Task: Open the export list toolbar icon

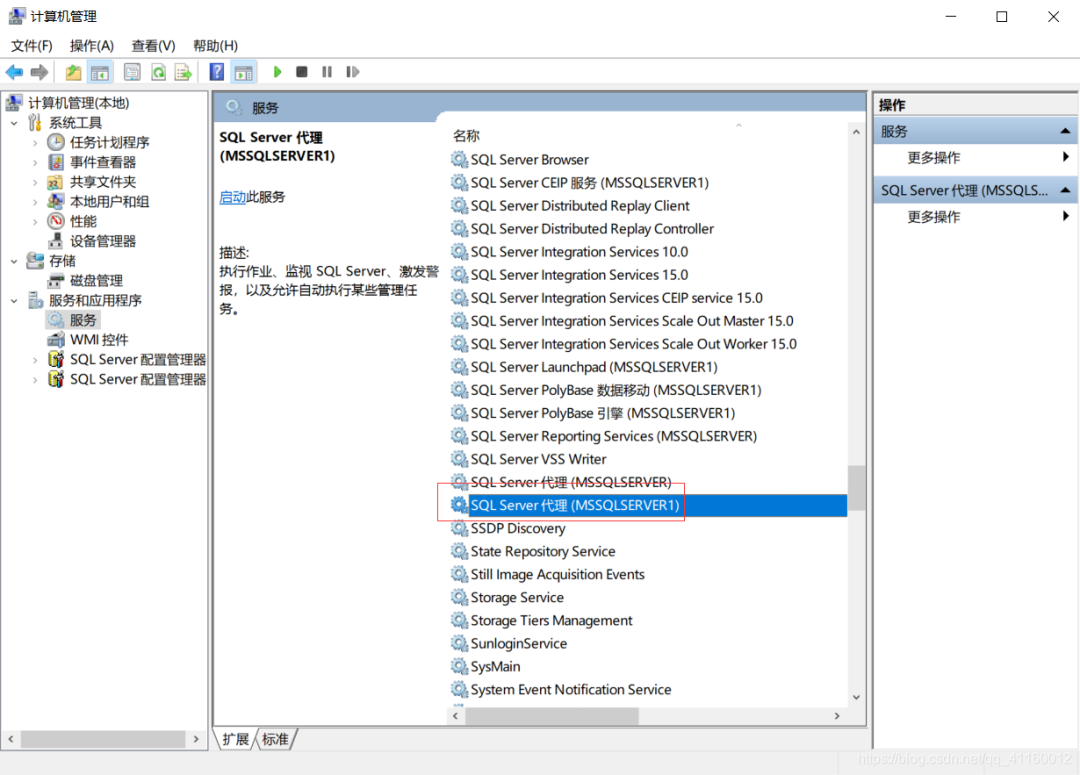Action: tap(184, 71)
